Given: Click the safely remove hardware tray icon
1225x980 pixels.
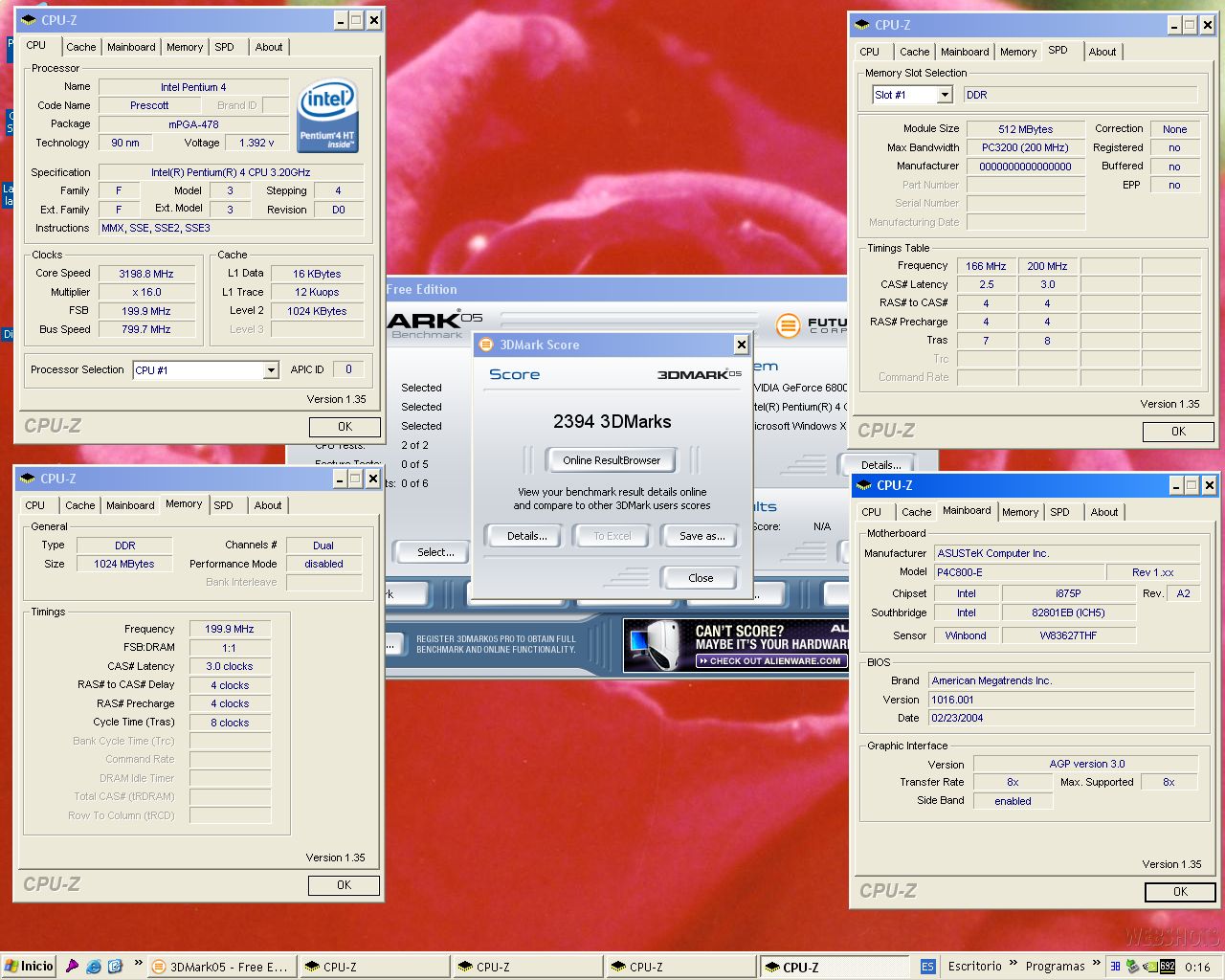Looking at the screenshot, I should [x=1133, y=967].
